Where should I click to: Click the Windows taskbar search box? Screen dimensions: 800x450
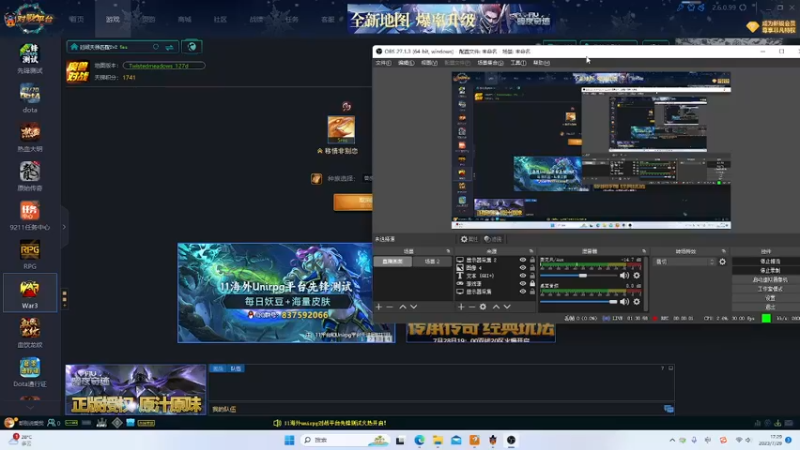[345, 440]
